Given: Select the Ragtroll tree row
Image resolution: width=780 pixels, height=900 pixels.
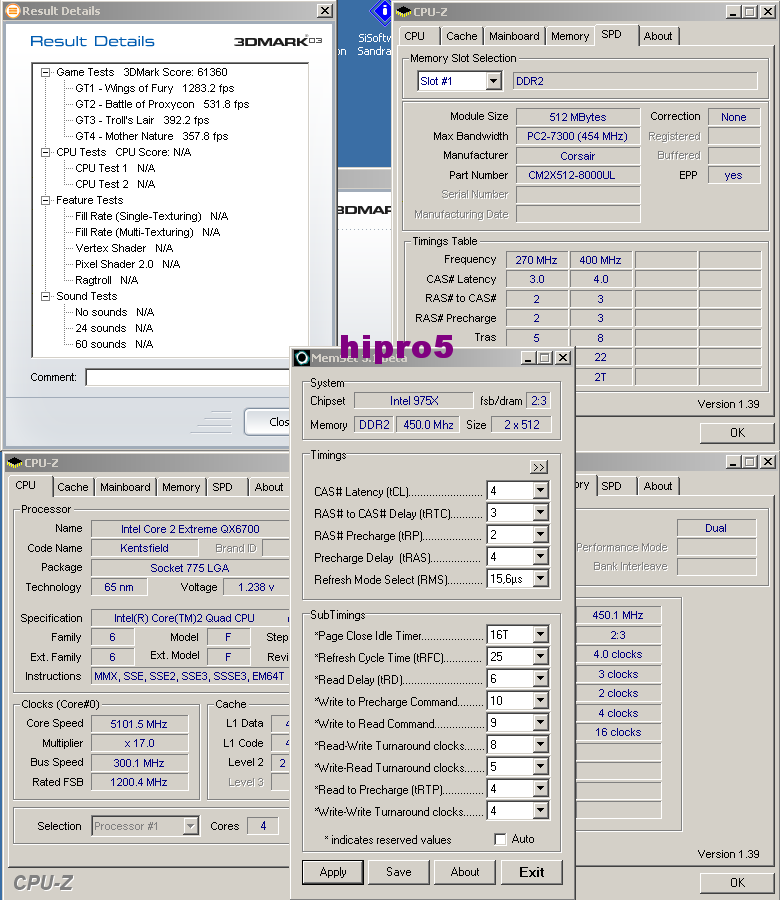Looking at the screenshot, I should click(x=107, y=280).
